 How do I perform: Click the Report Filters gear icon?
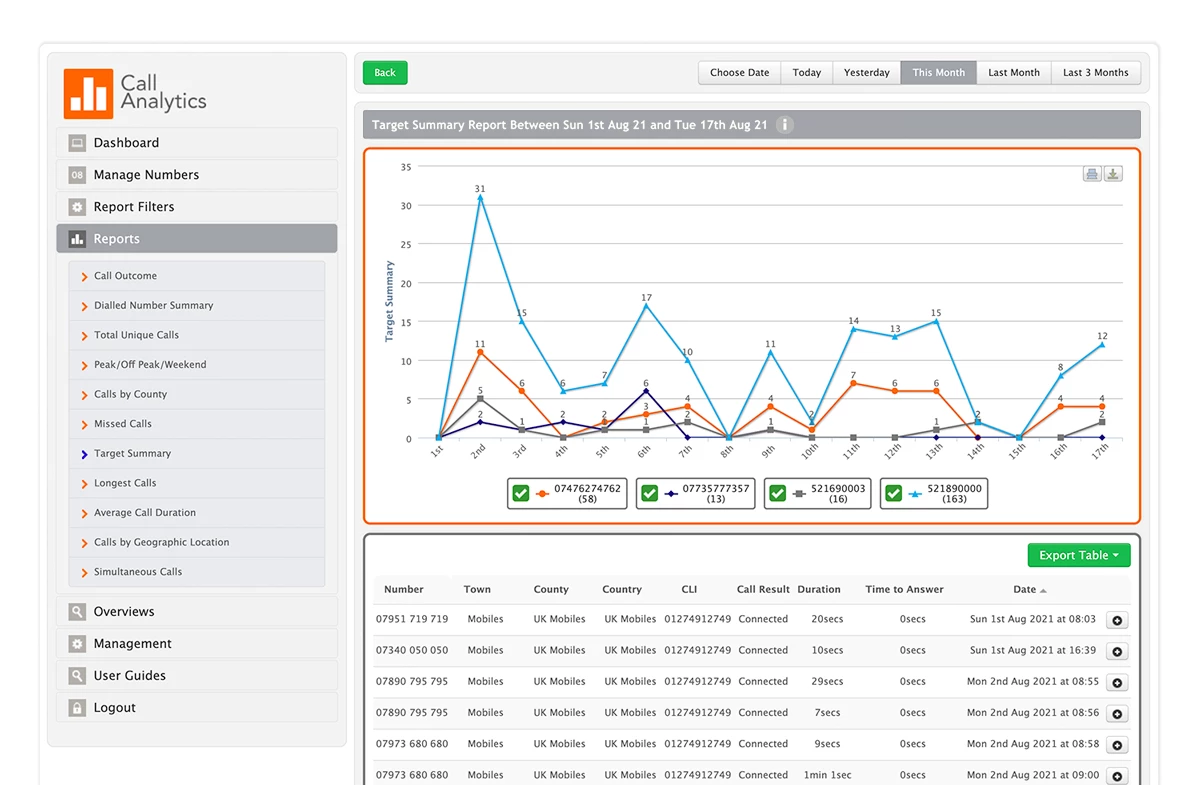click(78, 207)
